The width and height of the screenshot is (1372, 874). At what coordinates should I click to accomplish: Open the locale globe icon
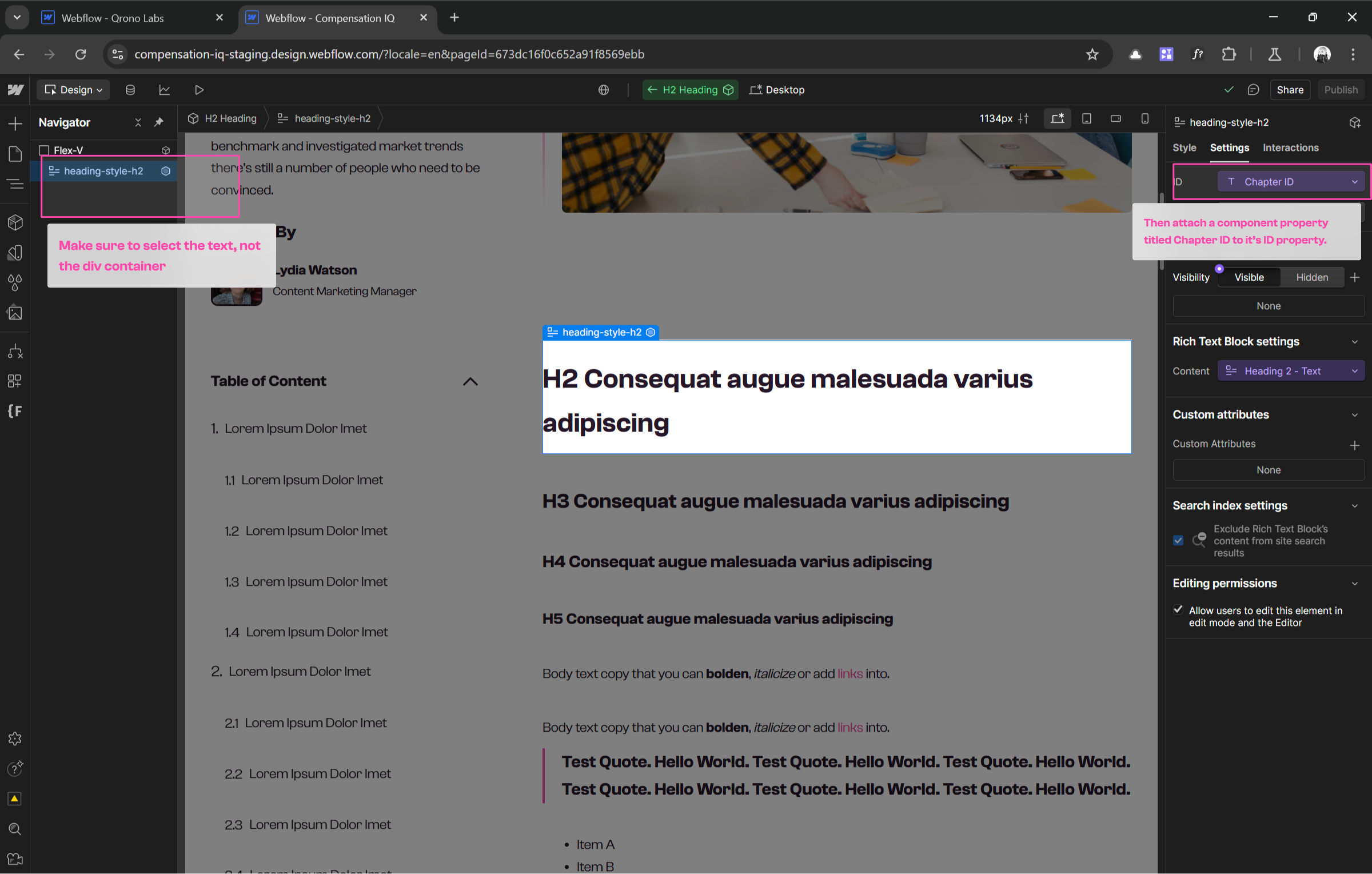click(x=604, y=90)
